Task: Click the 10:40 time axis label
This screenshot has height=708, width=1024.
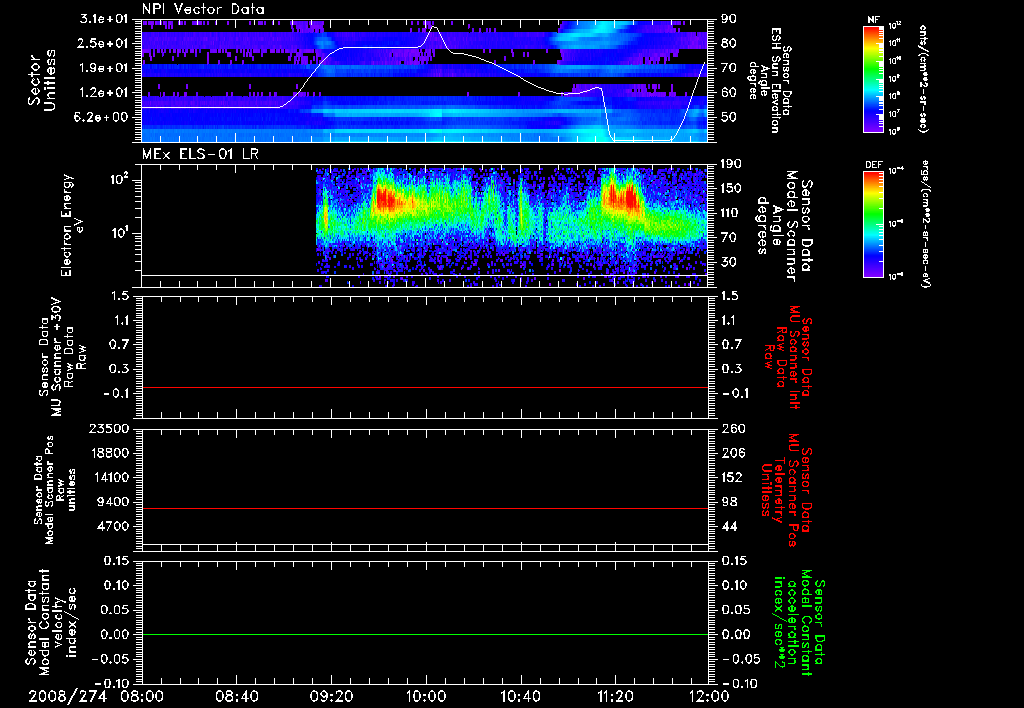Action: pyautogui.click(x=520, y=696)
